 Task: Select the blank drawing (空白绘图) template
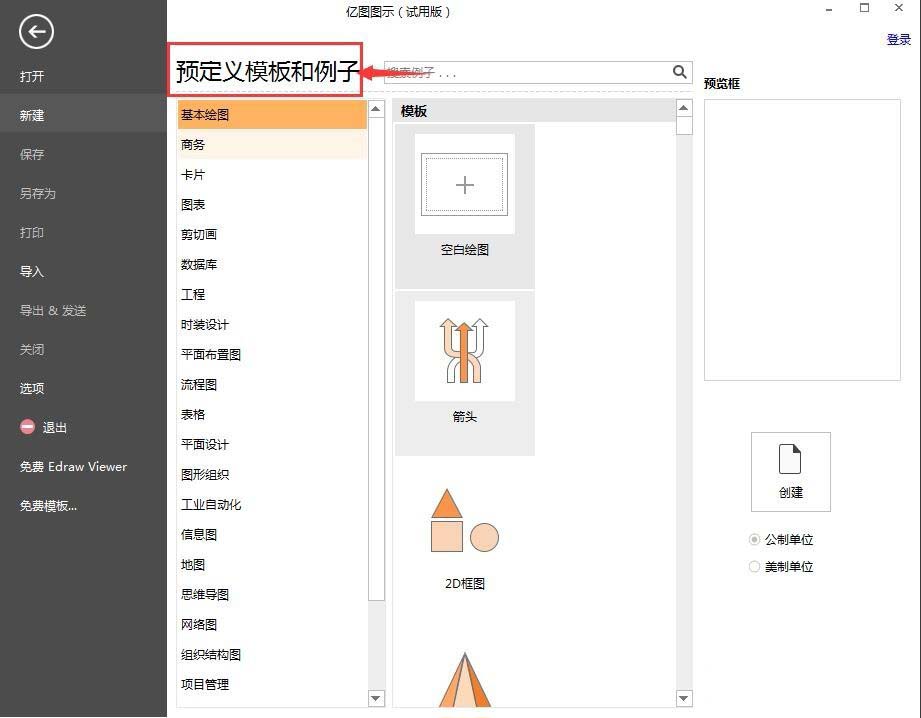click(465, 206)
